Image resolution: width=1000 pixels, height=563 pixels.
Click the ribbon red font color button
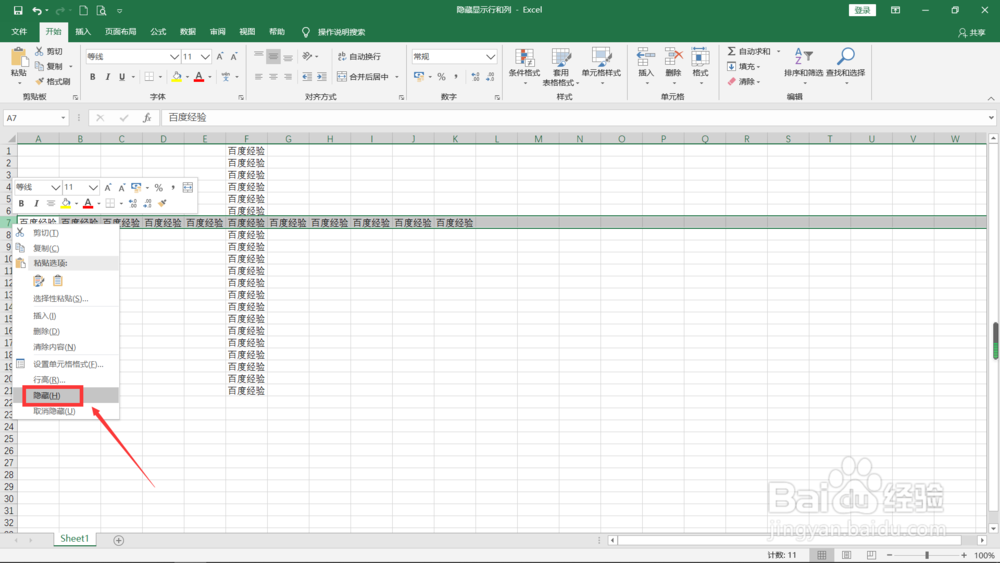199,77
